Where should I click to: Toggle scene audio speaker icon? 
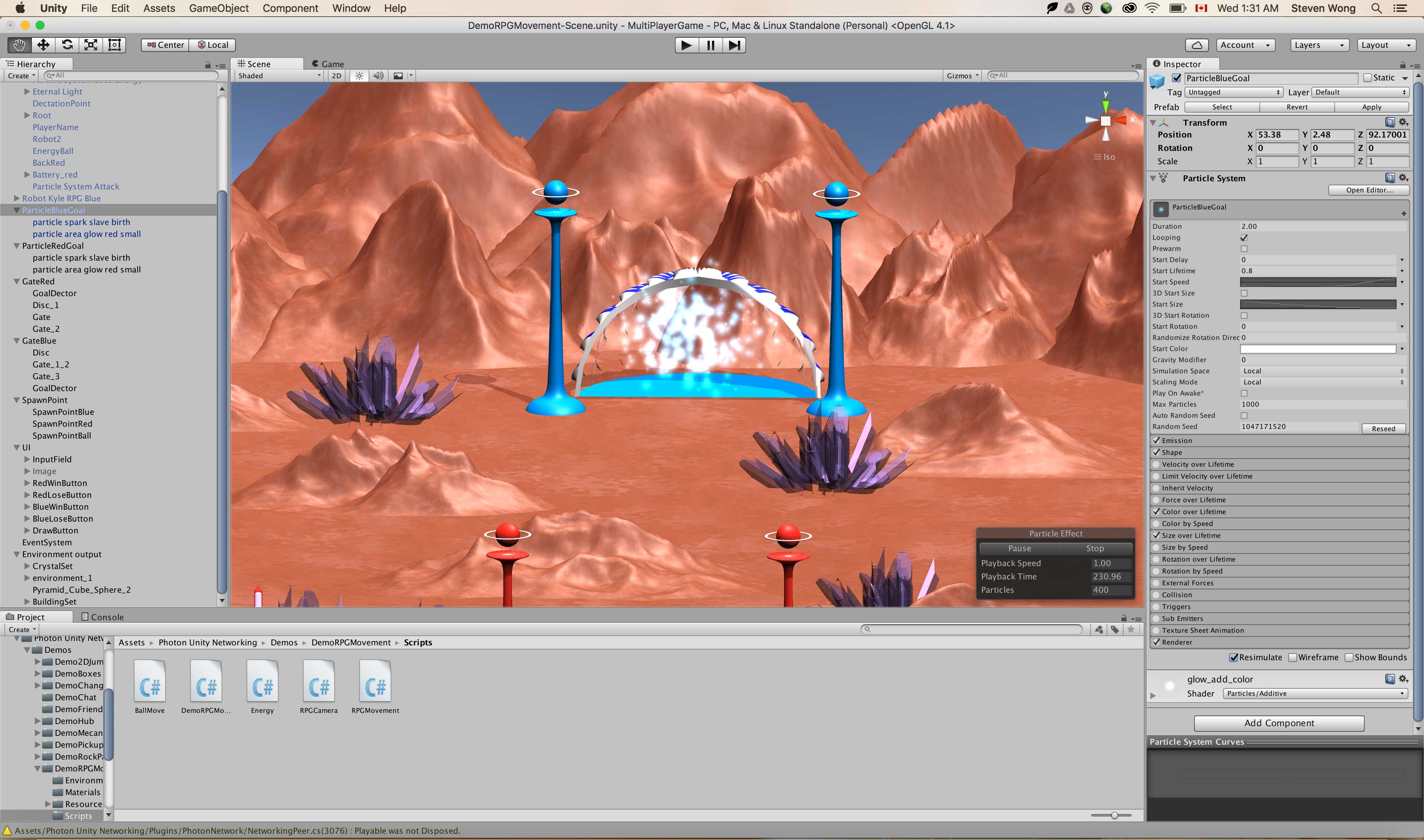click(378, 76)
